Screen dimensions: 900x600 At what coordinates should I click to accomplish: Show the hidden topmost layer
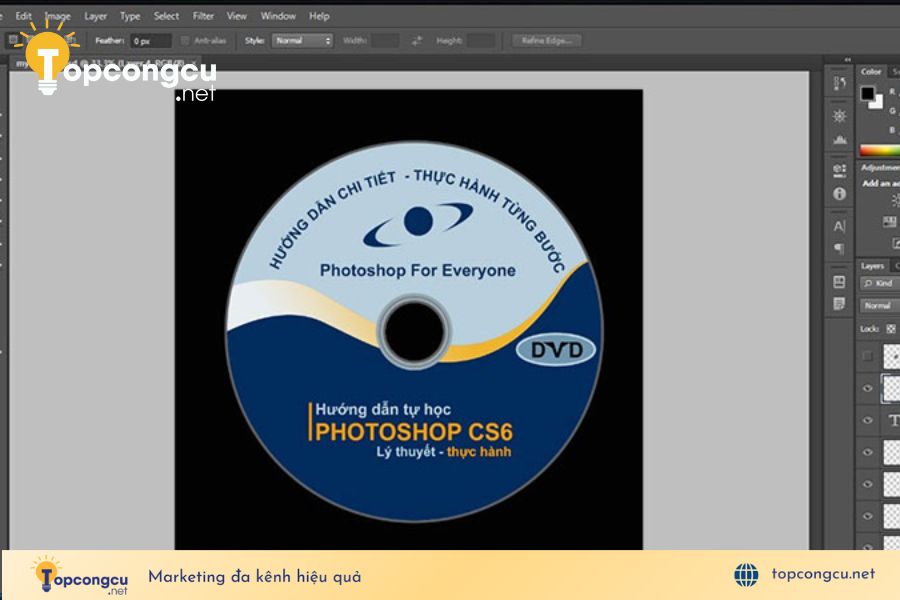pyautogui.click(x=867, y=357)
